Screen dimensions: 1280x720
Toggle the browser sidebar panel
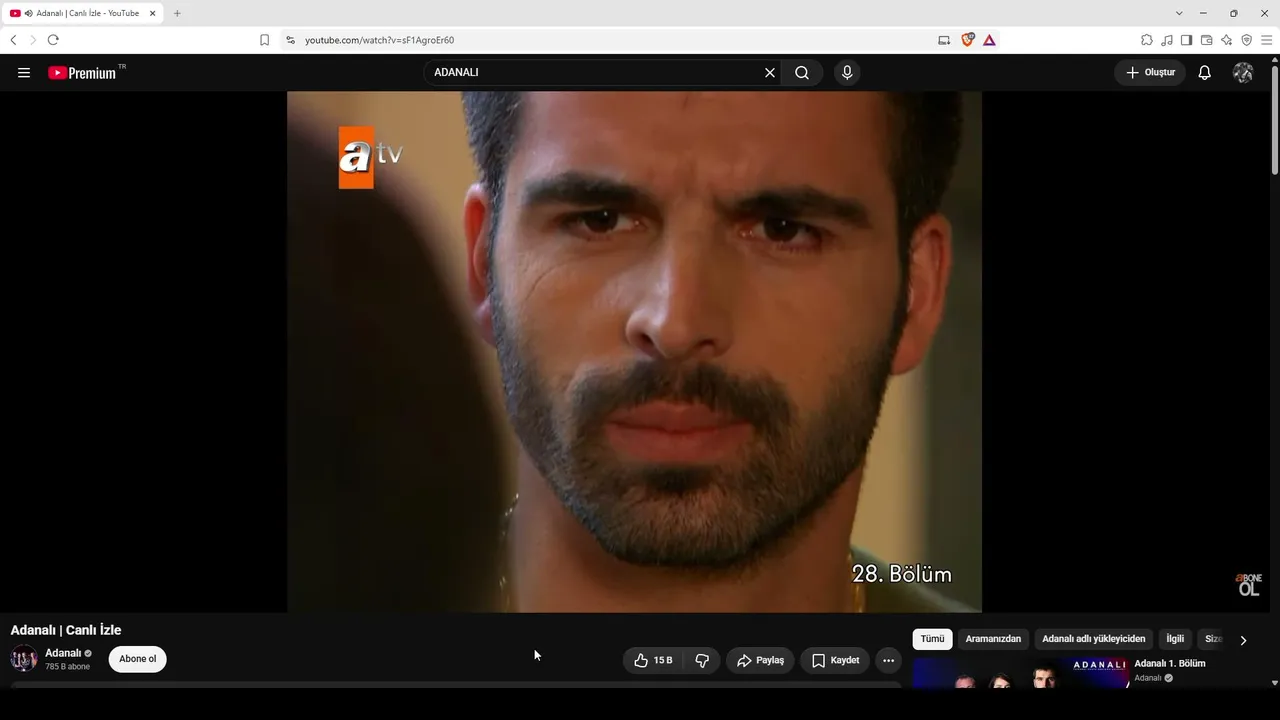(1186, 40)
